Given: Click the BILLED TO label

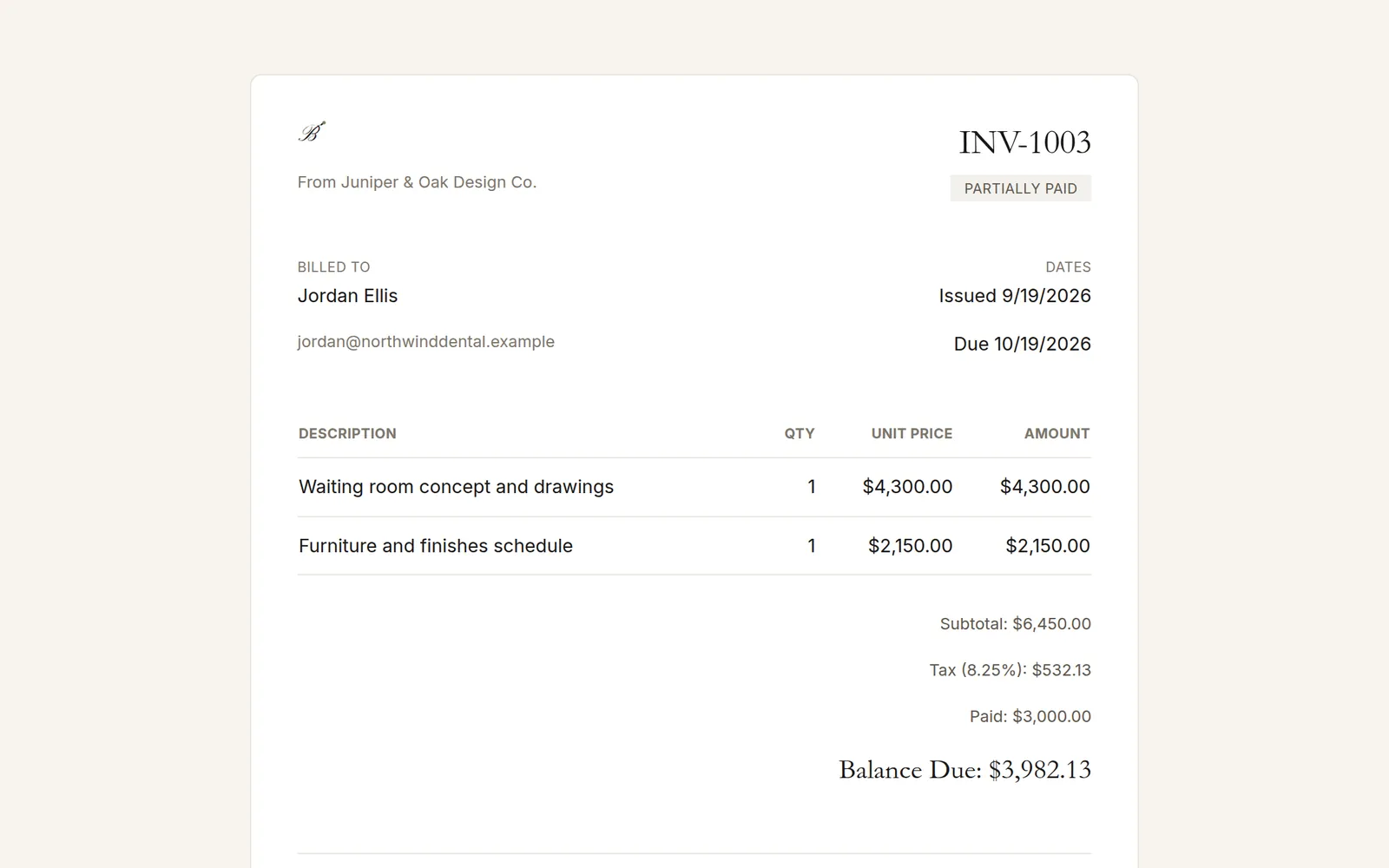Looking at the screenshot, I should (334, 267).
